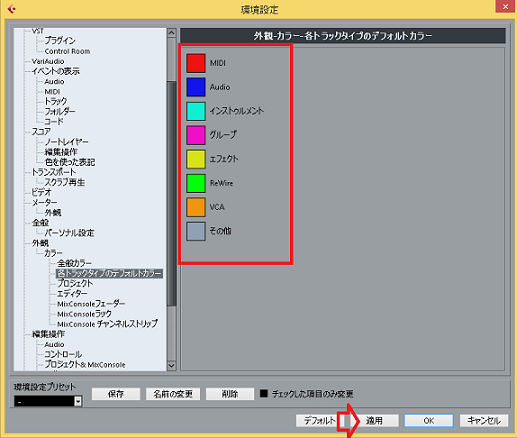Select 編集操作 under スコア
517x438 pixels.
(61, 152)
